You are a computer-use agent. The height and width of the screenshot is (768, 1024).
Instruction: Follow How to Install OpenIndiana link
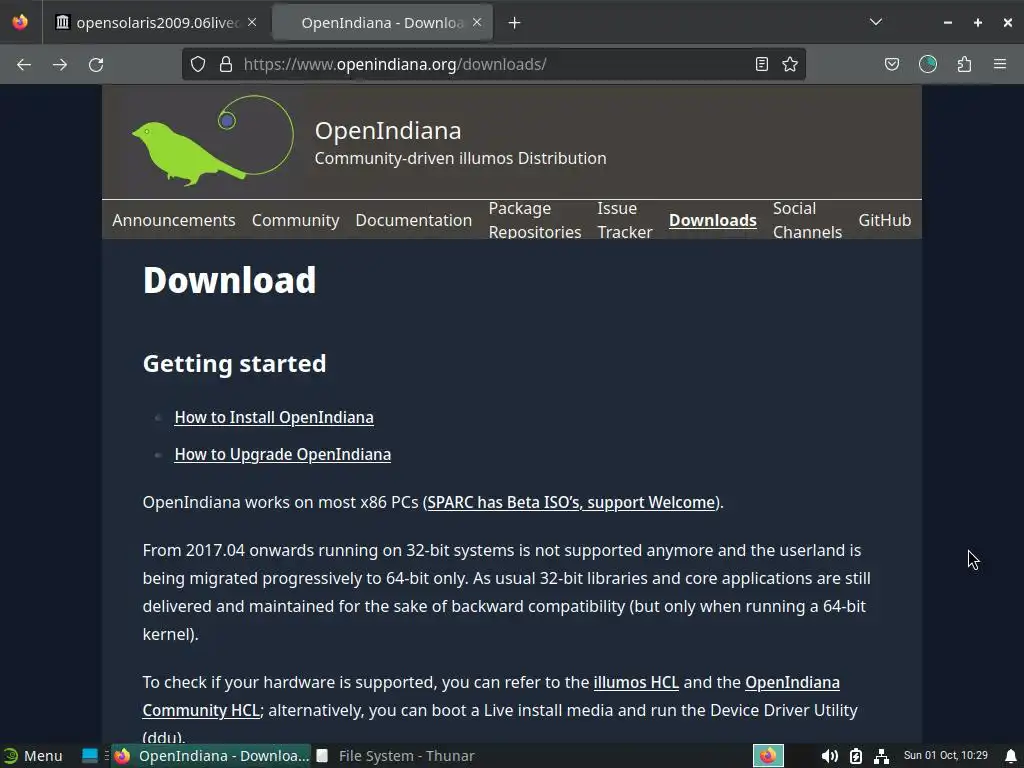coord(274,417)
